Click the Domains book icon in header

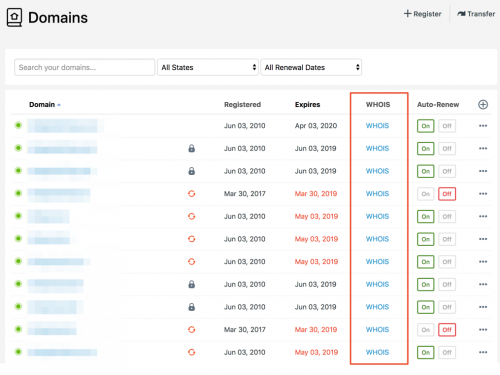[x=14, y=17]
